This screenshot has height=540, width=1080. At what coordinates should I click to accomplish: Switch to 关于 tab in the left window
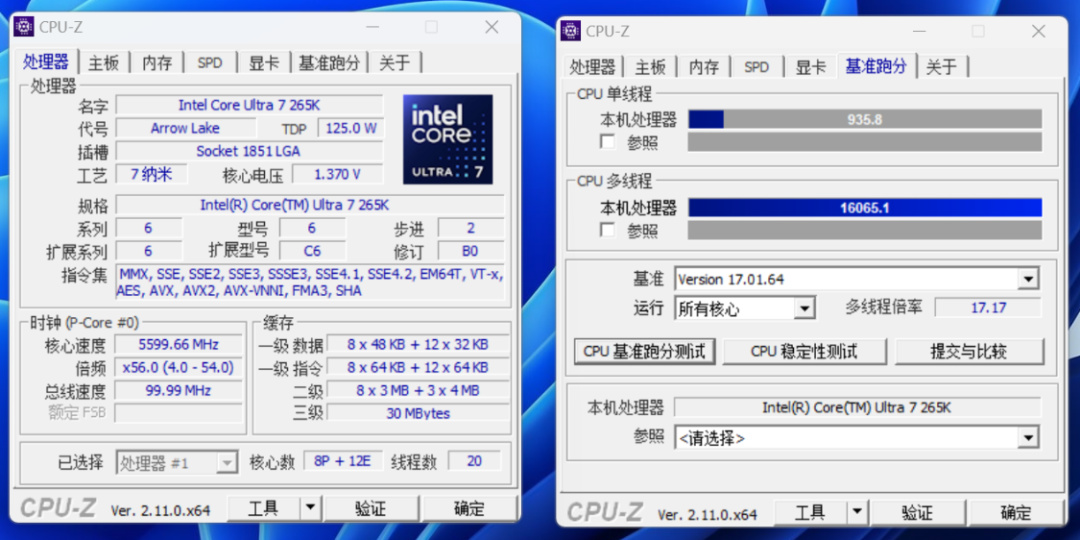click(395, 63)
